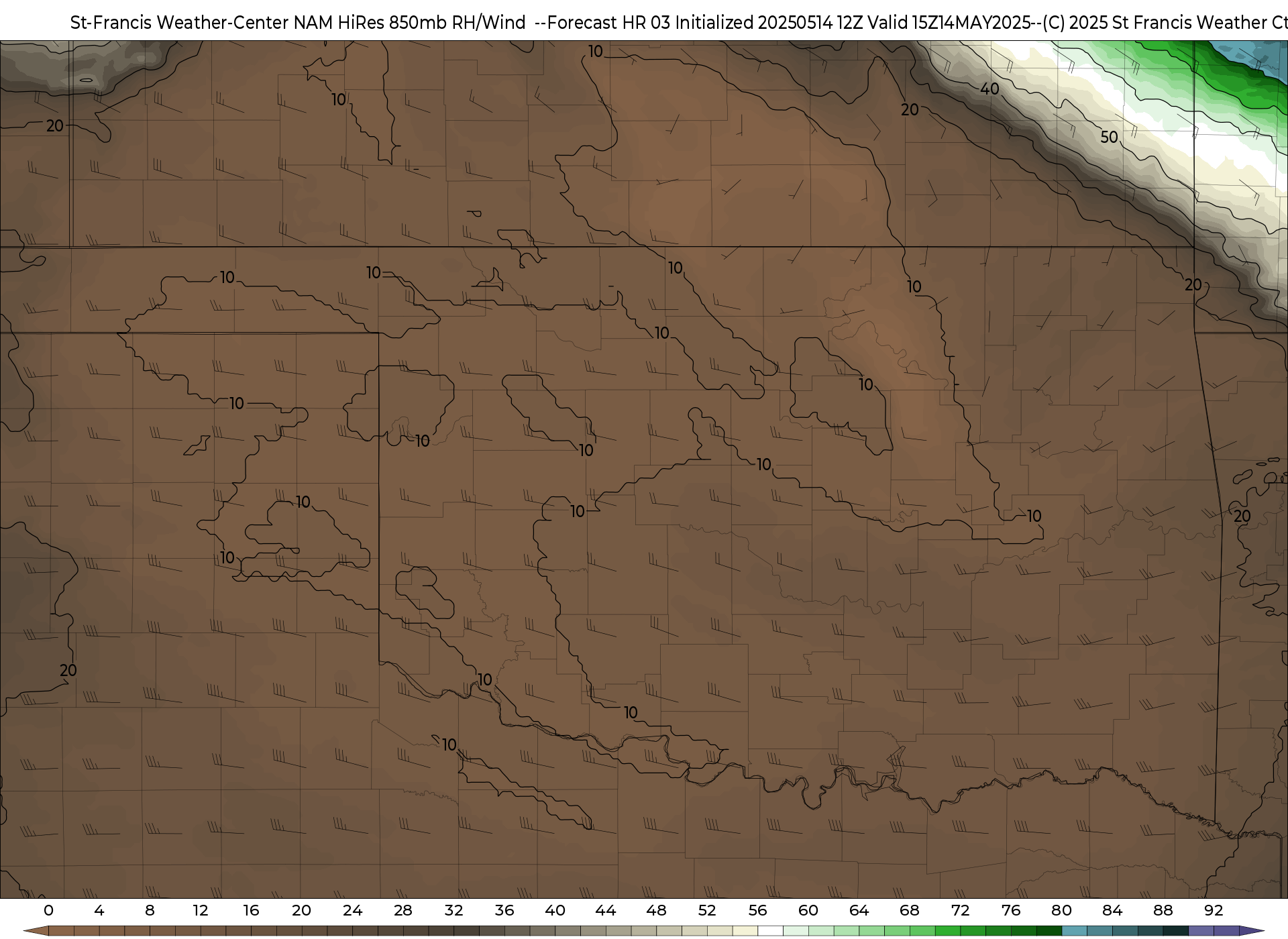This screenshot has width=1288, height=939.
Task: Click the colorbar tick label "76"
Action: 1011,910
